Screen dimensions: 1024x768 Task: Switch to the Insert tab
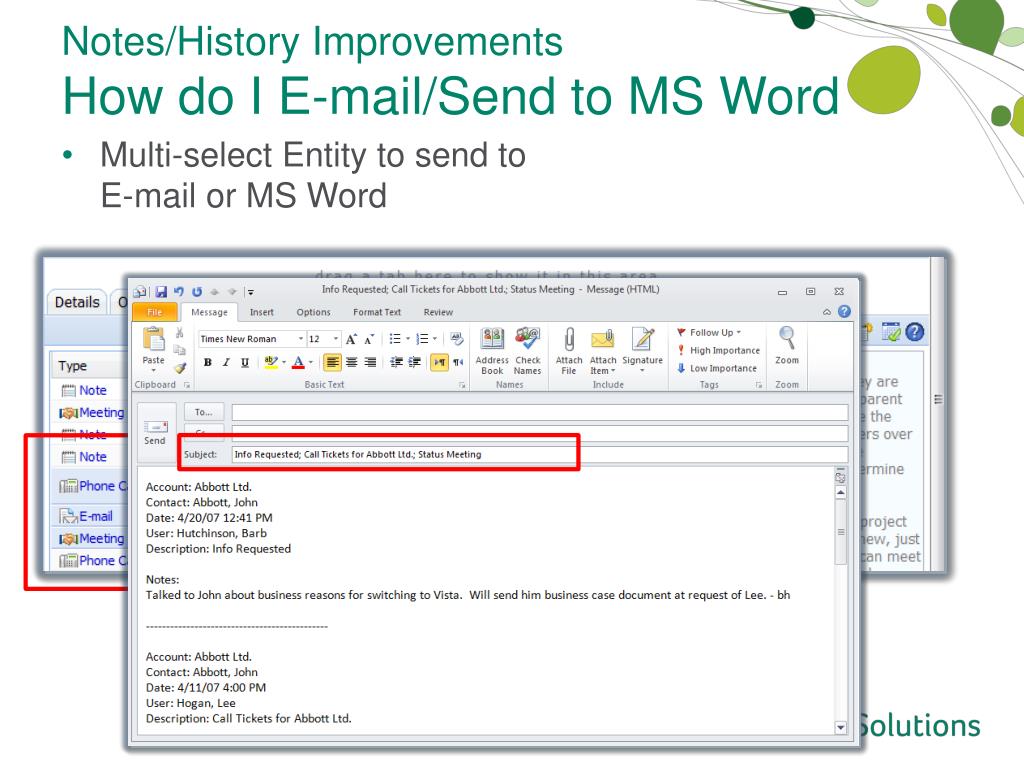(262, 312)
